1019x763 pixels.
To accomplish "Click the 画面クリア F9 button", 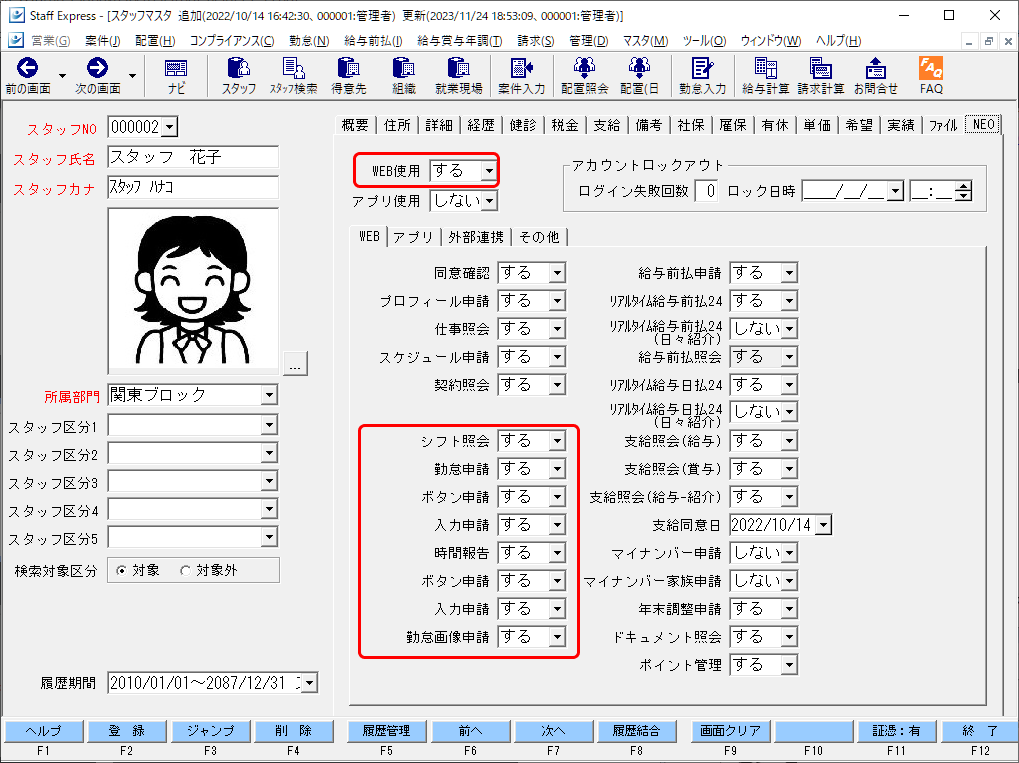I will [730, 731].
